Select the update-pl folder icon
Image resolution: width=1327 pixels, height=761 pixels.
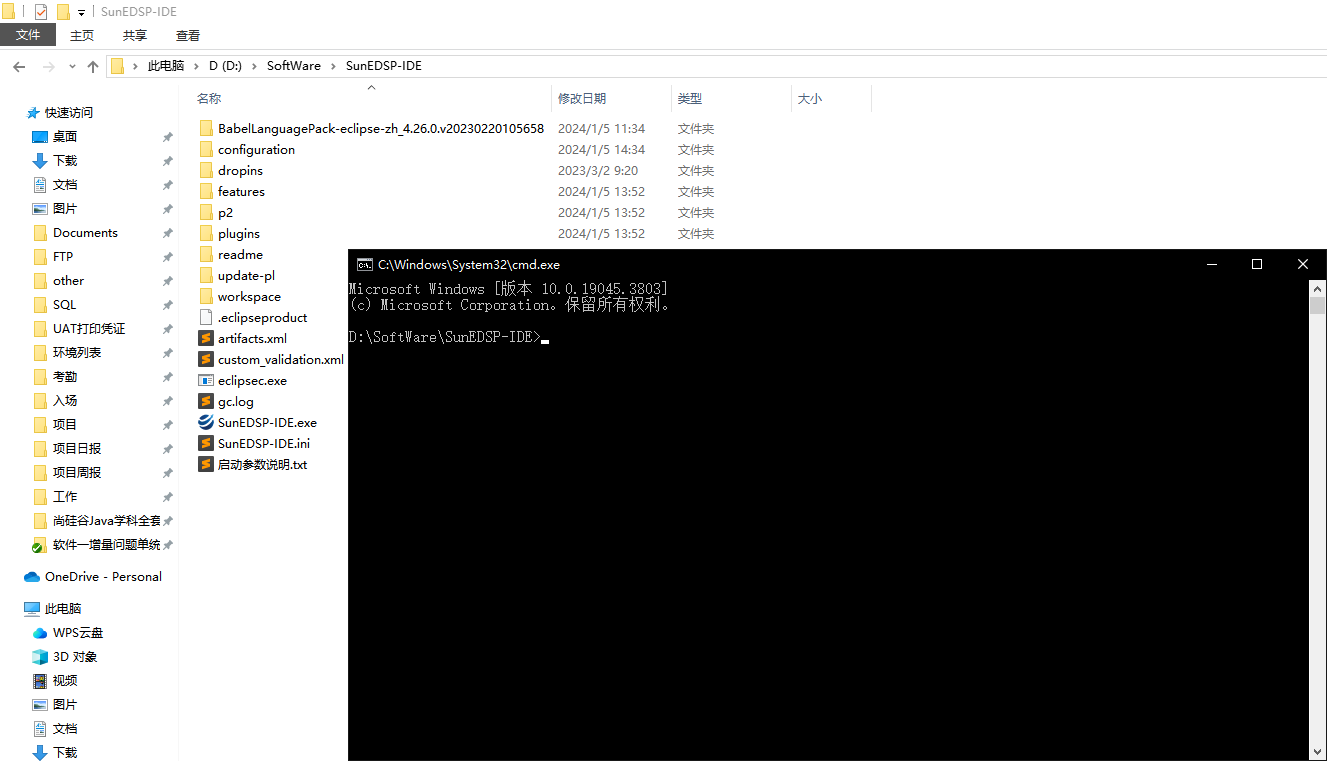click(x=206, y=275)
